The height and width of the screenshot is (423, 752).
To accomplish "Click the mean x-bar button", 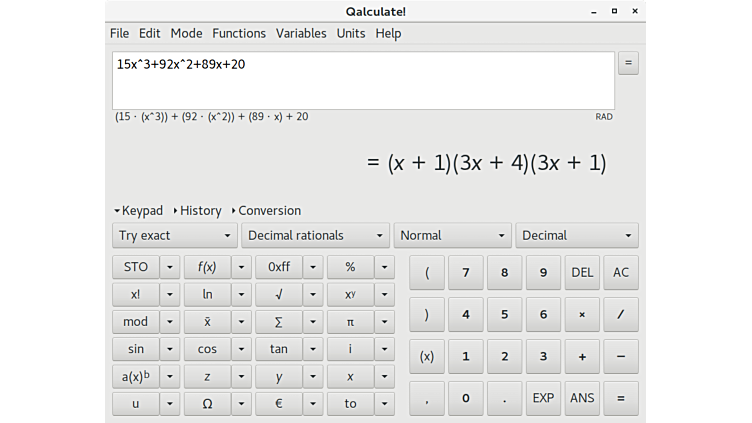I will (x=207, y=322).
